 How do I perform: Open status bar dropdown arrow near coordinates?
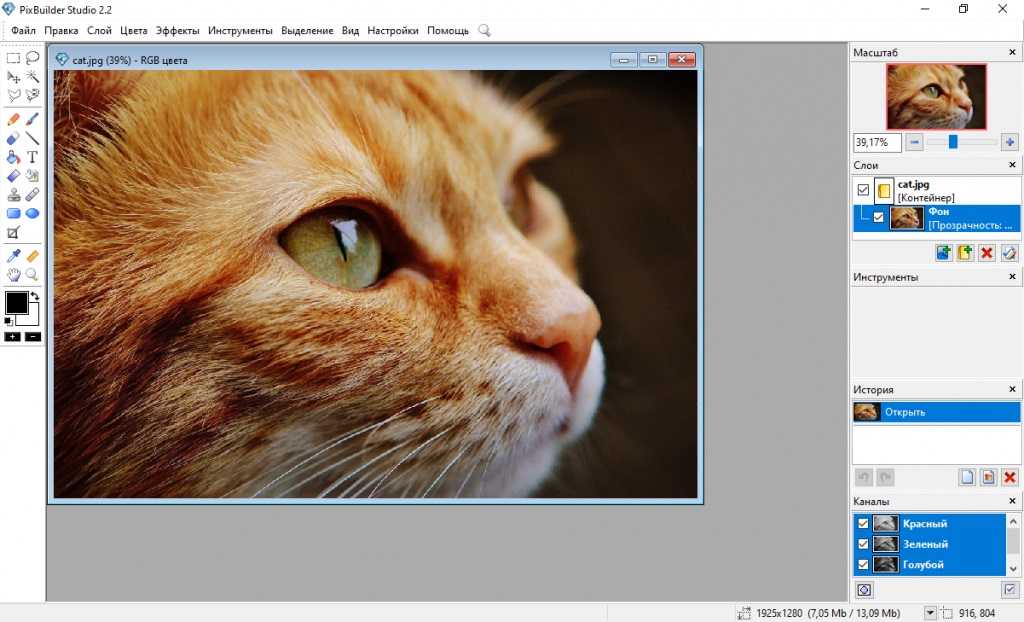930,612
